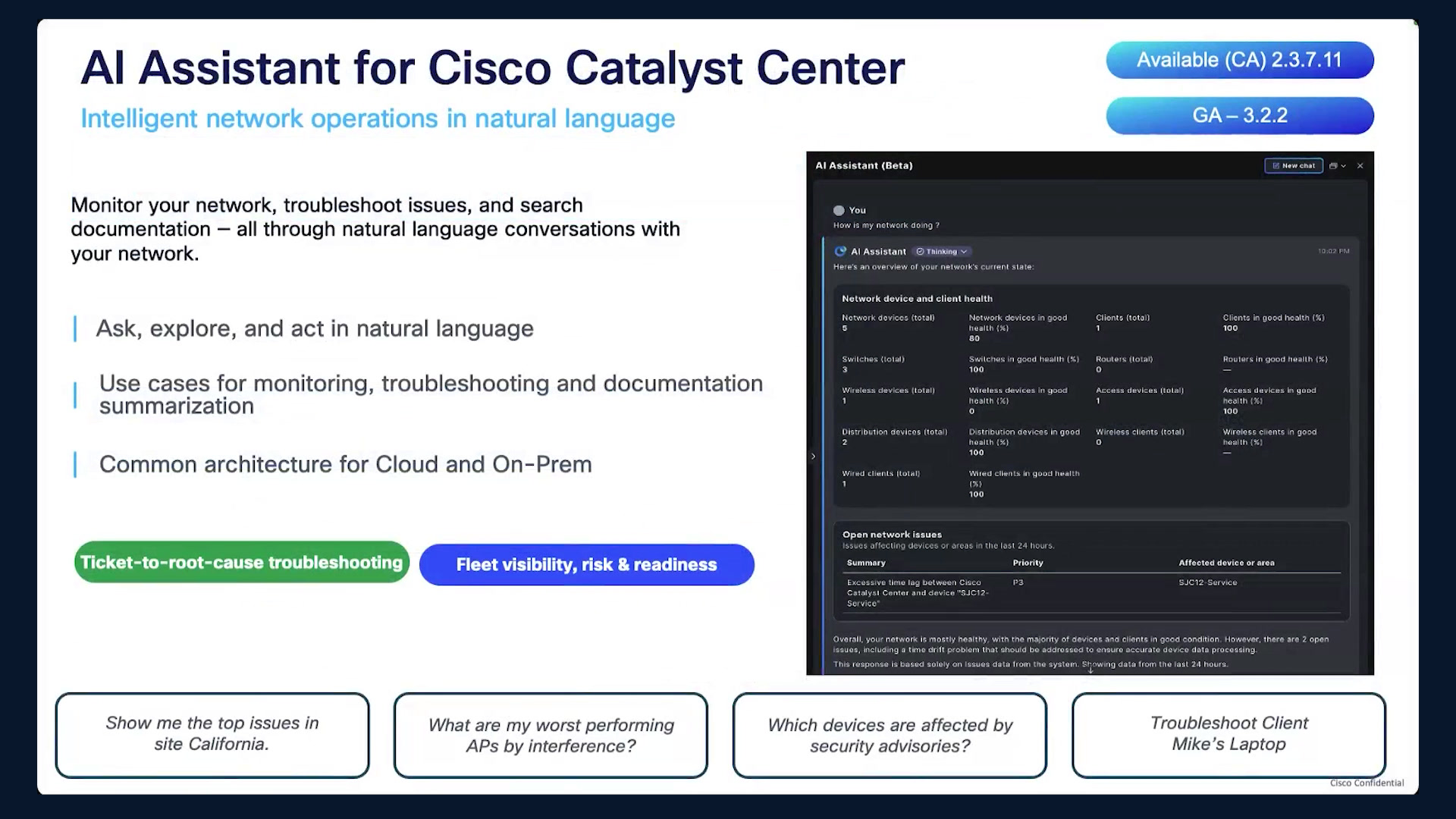Click the Wireless devices (total) metric

click(x=888, y=396)
